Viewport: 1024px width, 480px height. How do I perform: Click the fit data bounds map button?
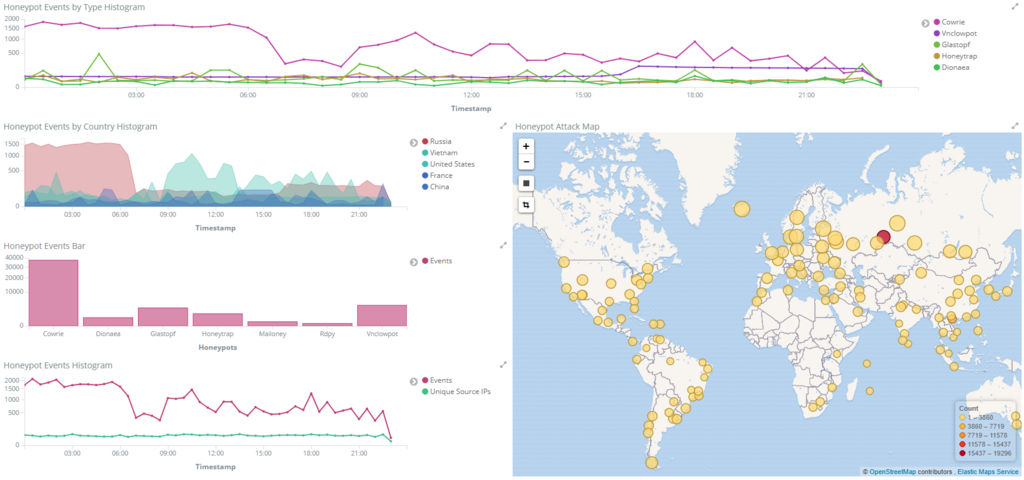click(x=526, y=204)
